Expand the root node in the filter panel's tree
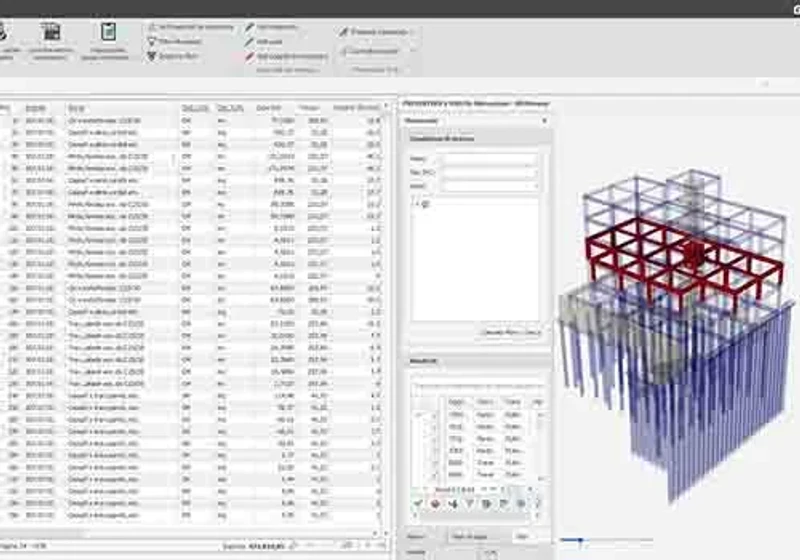The width and height of the screenshot is (800, 560). click(x=417, y=203)
